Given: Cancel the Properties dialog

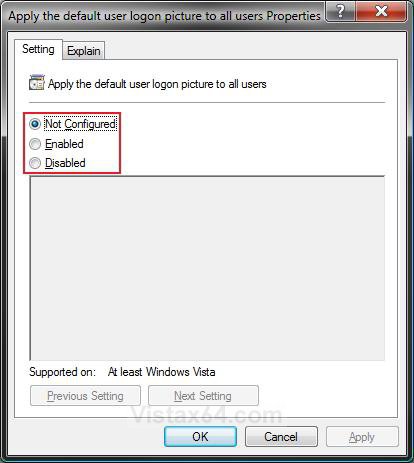Looking at the screenshot, I should pos(281,437).
